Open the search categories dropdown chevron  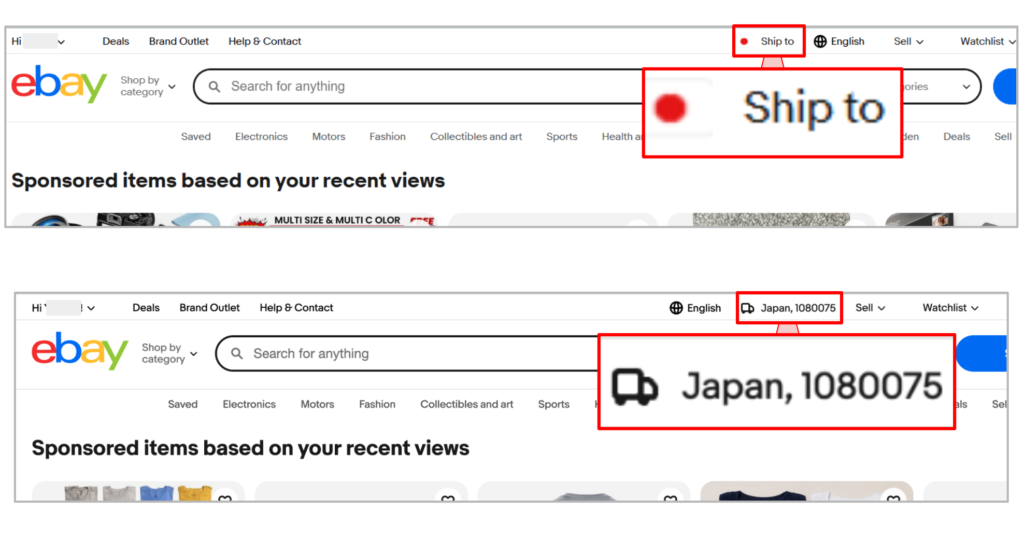pyautogui.click(x=967, y=86)
